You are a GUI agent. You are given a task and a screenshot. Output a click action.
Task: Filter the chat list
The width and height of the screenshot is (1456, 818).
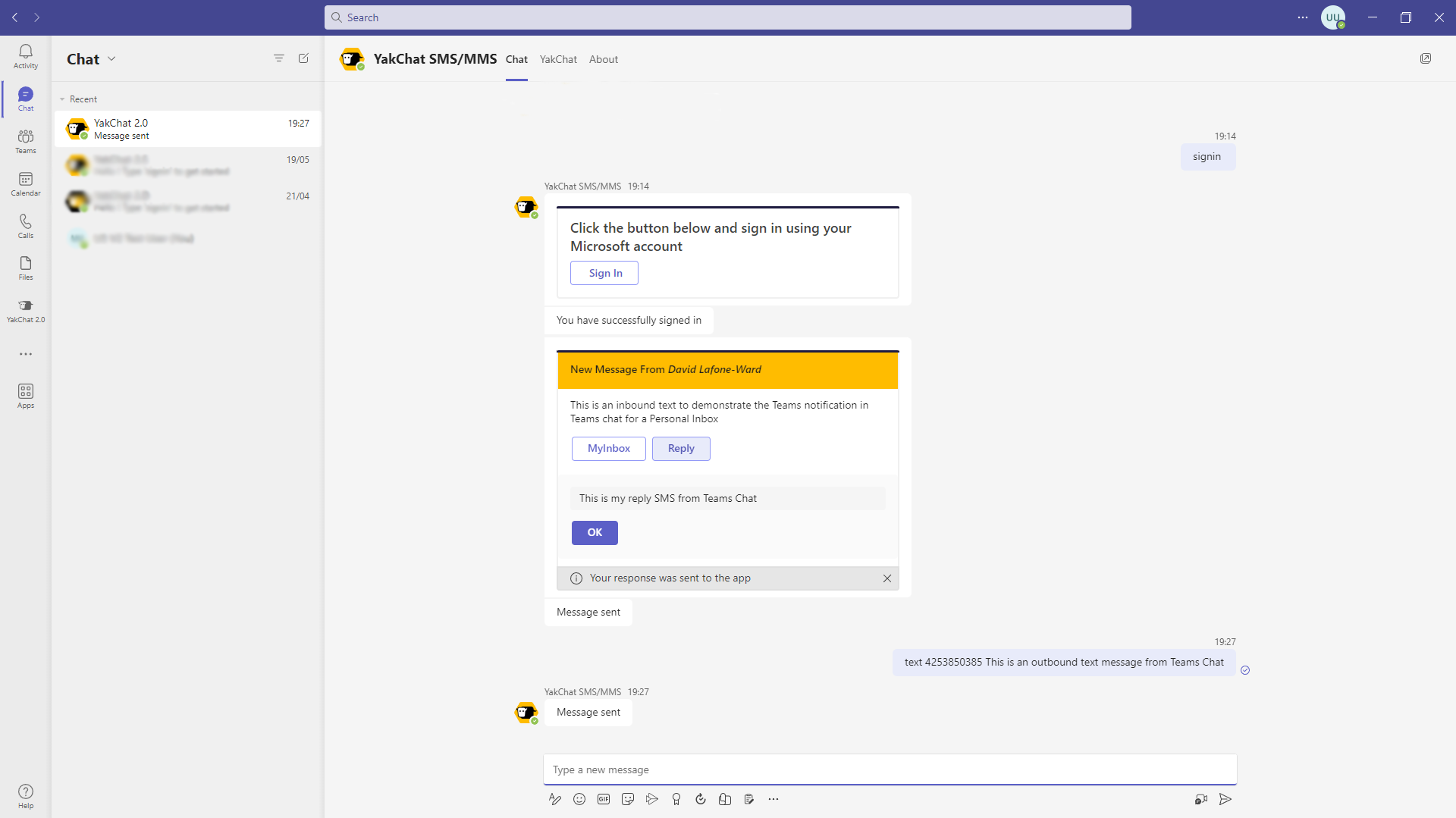point(279,58)
